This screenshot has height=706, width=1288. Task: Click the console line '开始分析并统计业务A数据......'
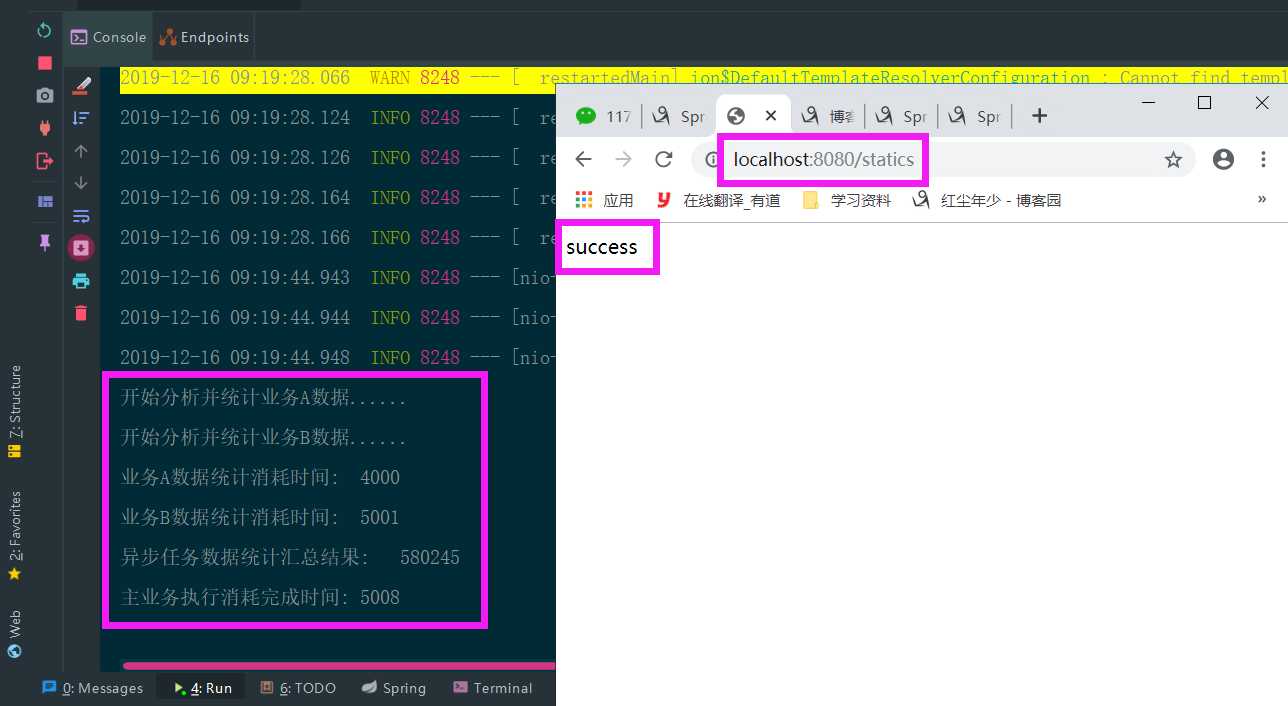[263, 398]
